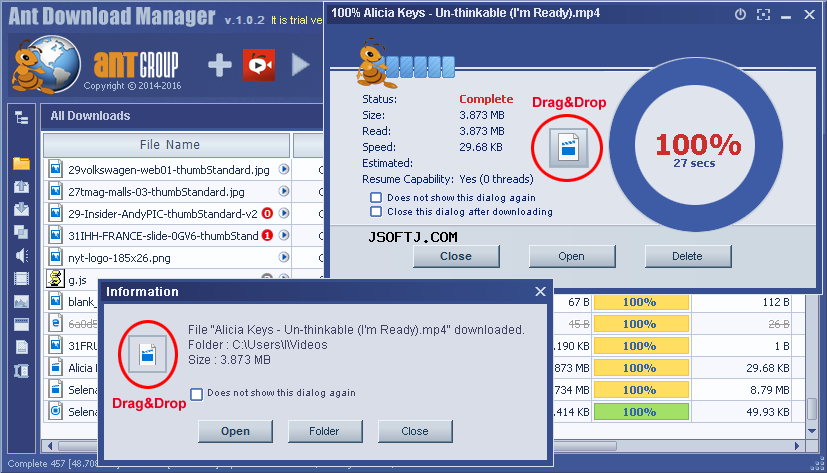Click the red 0 badge on 29-Insider-AndyPIC row
This screenshot has width=827, height=473.
point(267,214)
